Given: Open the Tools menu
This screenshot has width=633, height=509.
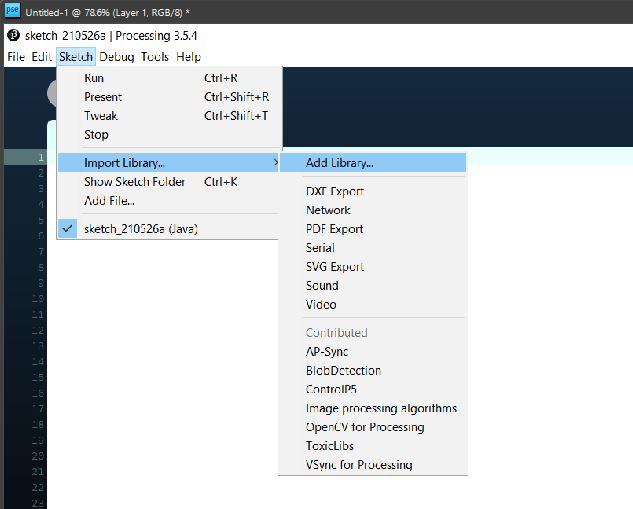Looking at the screenshot, I should coord(155,57).
